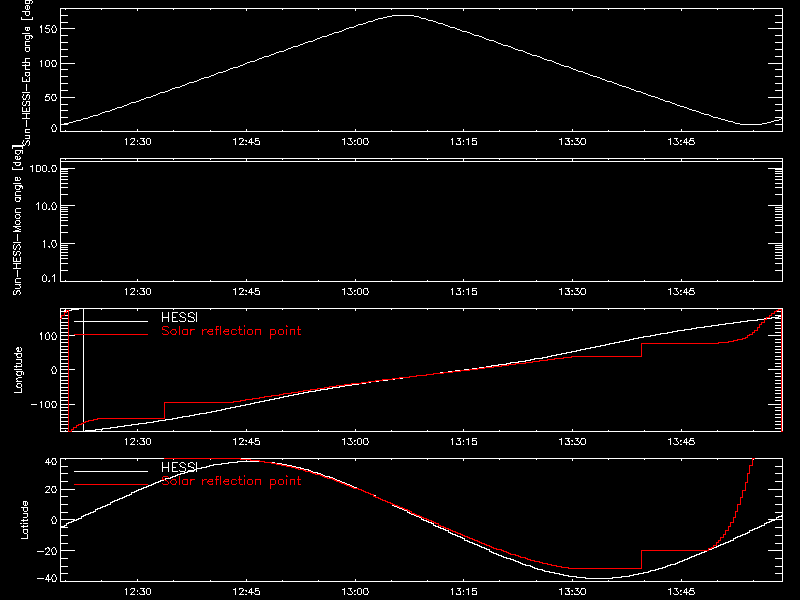Click 100 tick on Earth angle axis
This screenshot has height=600, width=800.
coord(48,63)
